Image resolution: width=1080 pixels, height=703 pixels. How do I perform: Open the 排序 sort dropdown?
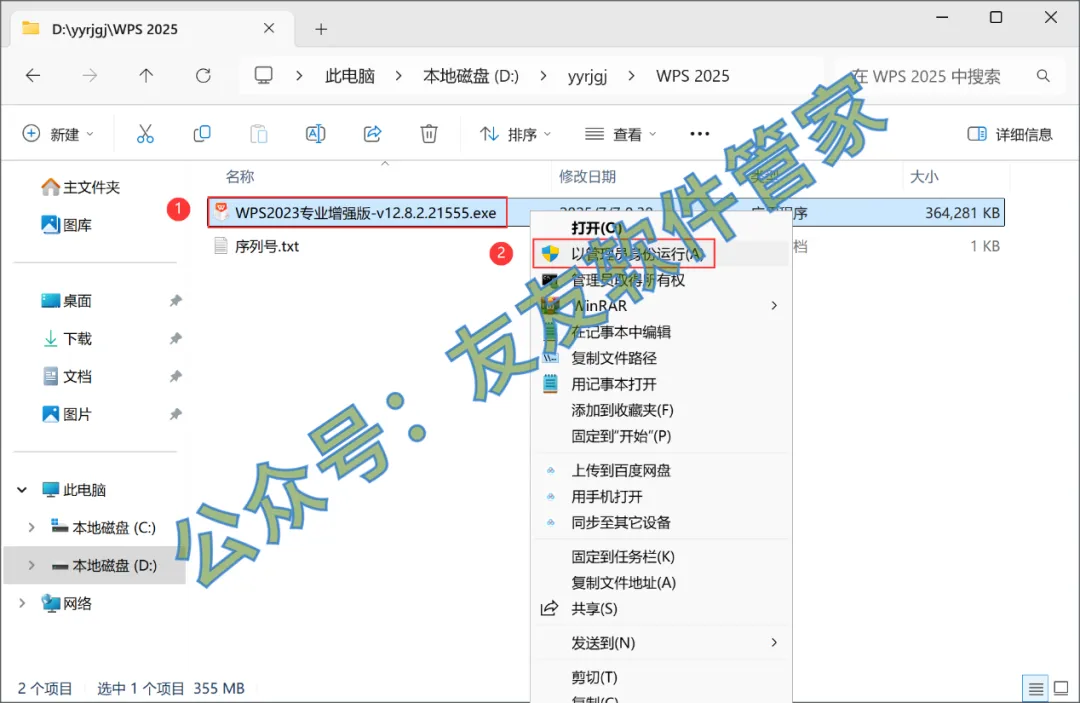pos(515,134)
